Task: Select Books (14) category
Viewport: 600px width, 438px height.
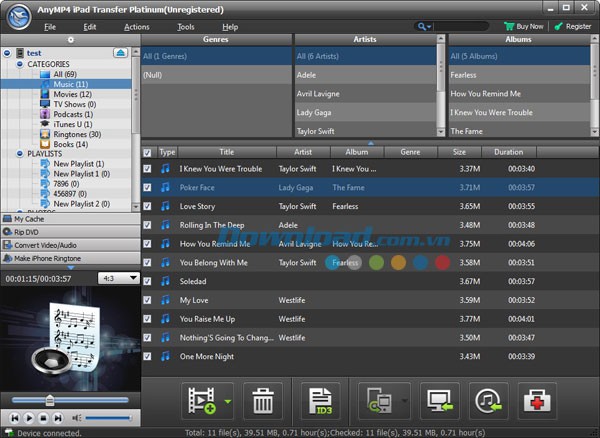Action: [71, 144]
